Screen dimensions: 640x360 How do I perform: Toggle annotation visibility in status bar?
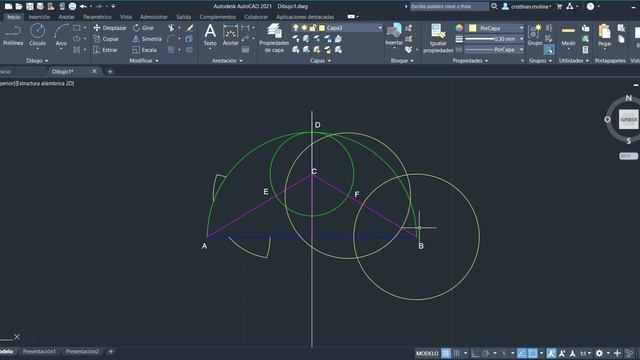551,353
